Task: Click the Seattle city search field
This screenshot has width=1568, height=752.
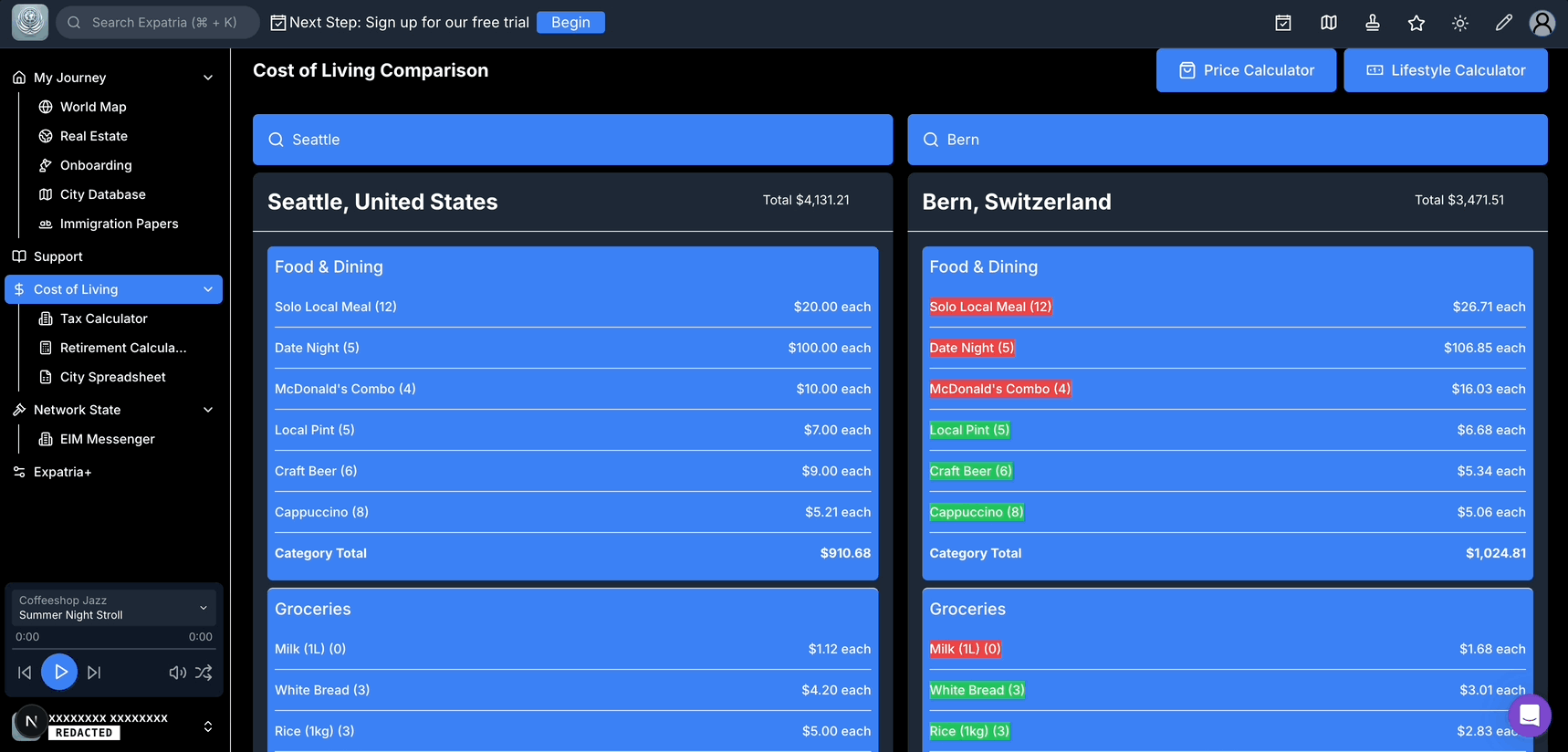Action: click(x=572, y=140)
